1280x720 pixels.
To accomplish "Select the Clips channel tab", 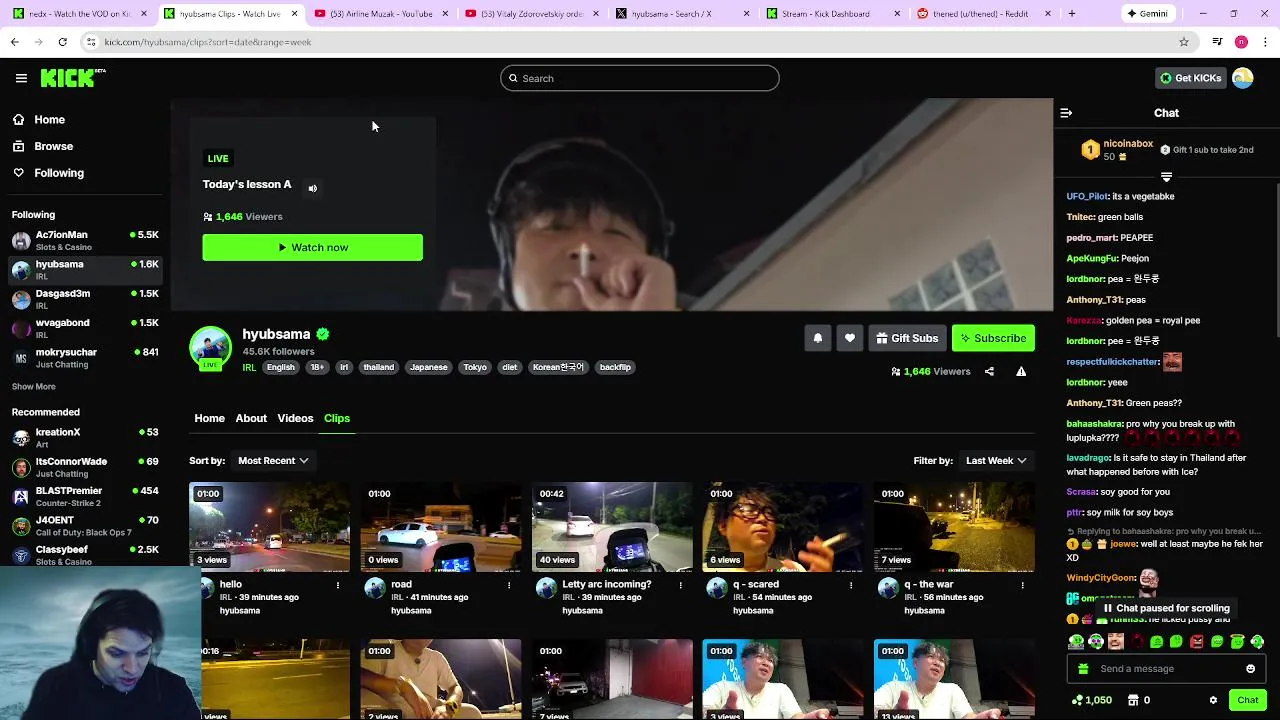I will point(337,418).
